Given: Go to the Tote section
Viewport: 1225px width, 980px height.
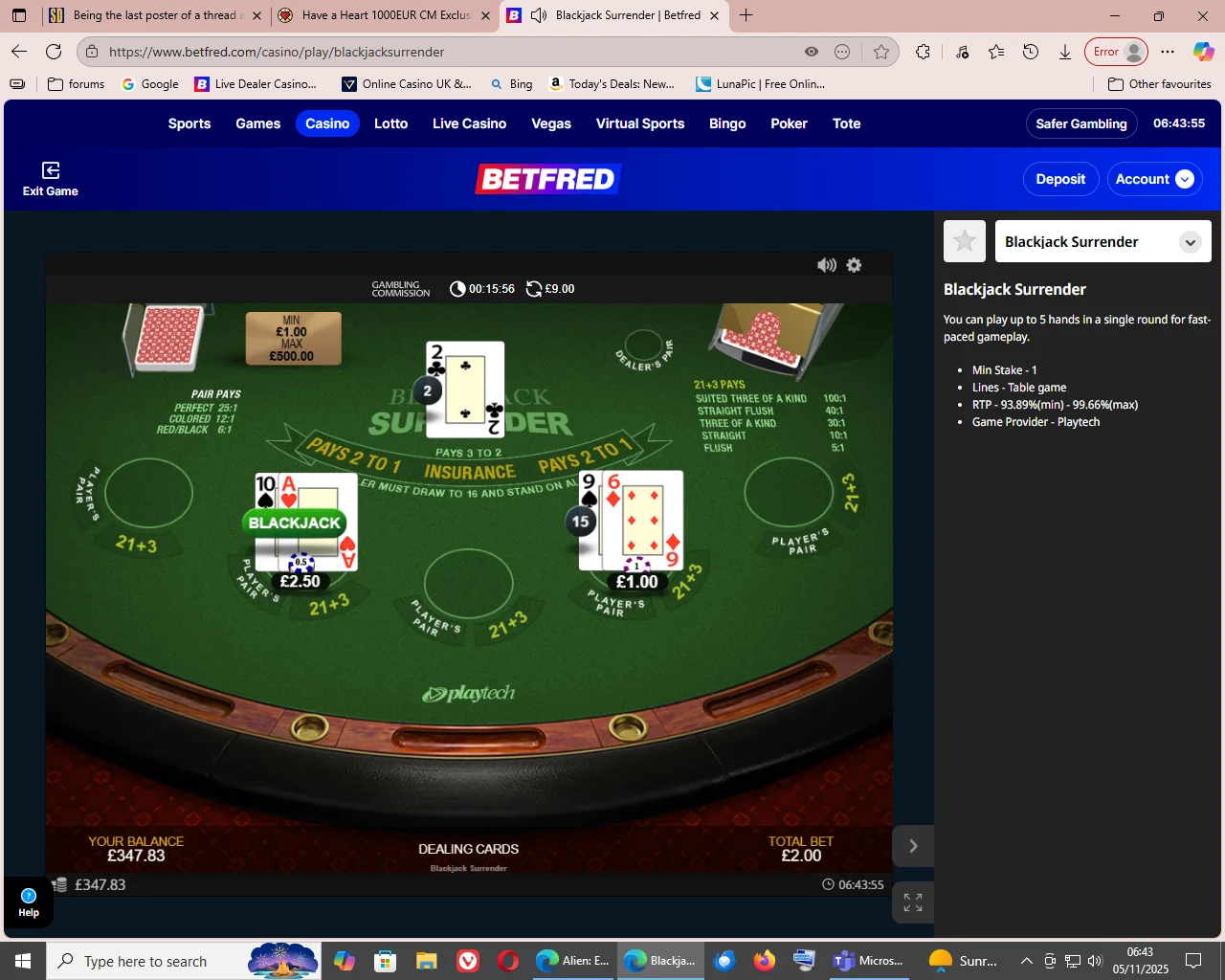Looking at the screenshot, I should 847,123.
